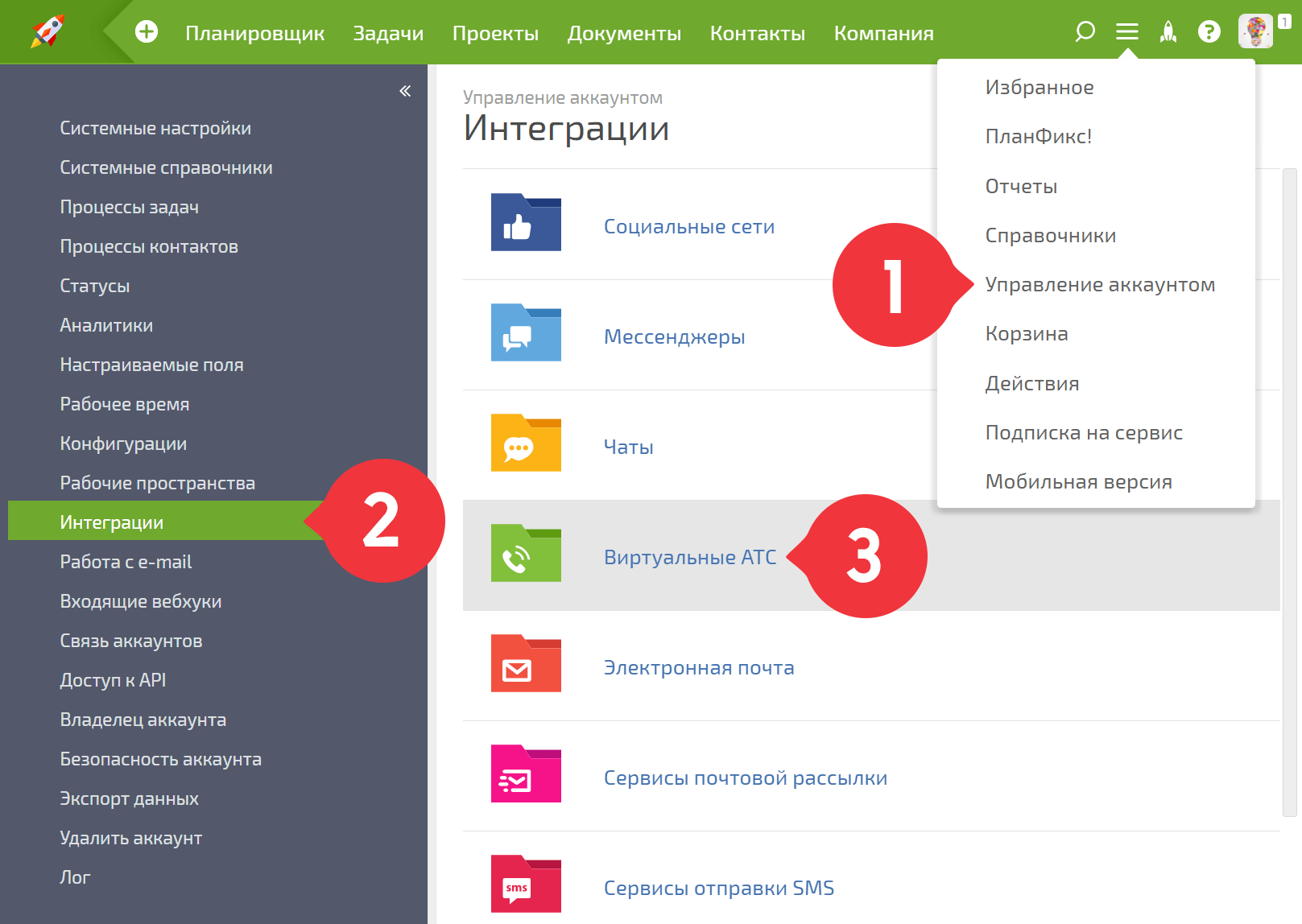Viewport: 1302px width, 924px height.
Task: Click the rocket icon in top-right toolbar
Action: tap(1168, 32)
